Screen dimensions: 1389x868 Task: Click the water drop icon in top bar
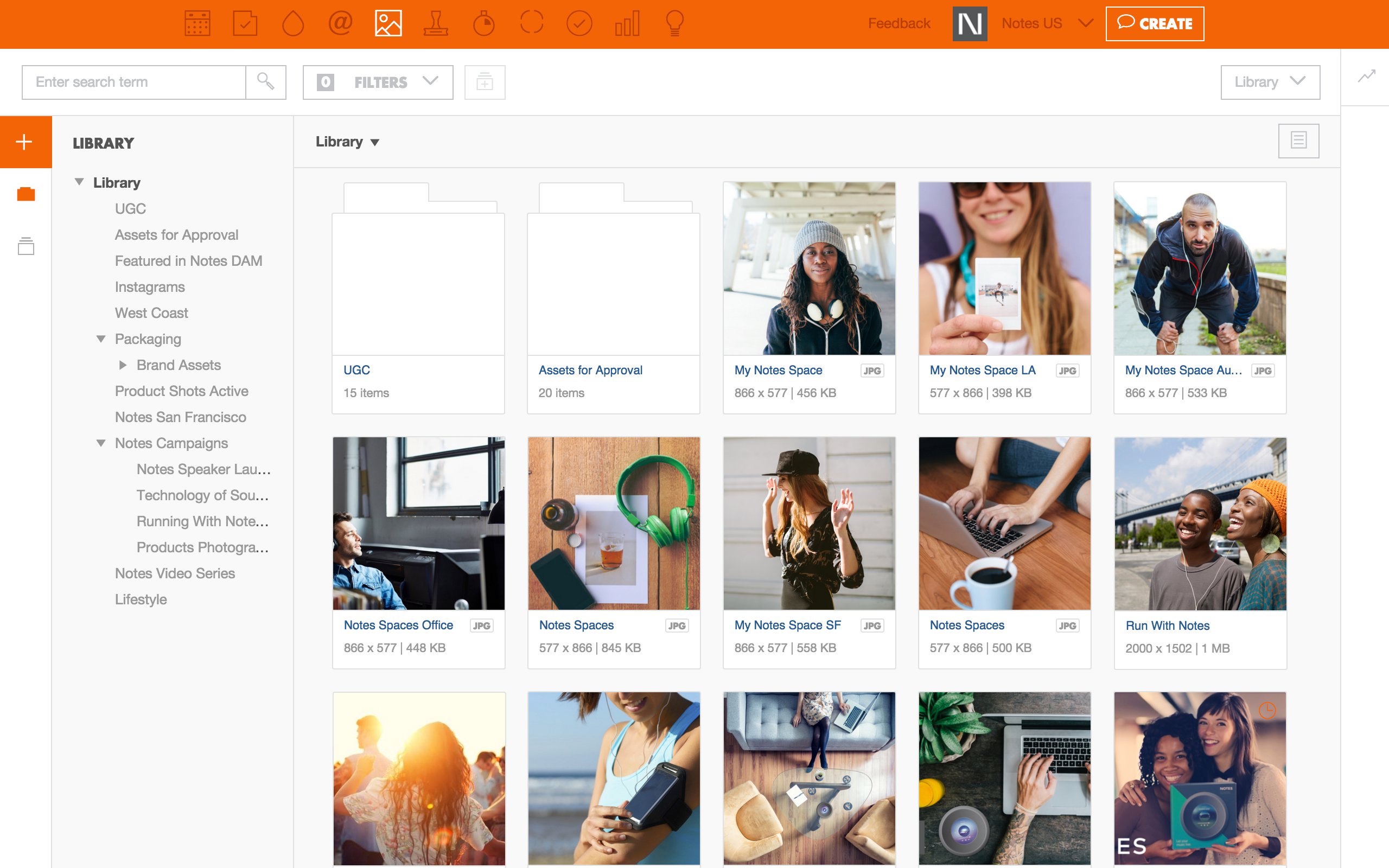coord(293,23)
